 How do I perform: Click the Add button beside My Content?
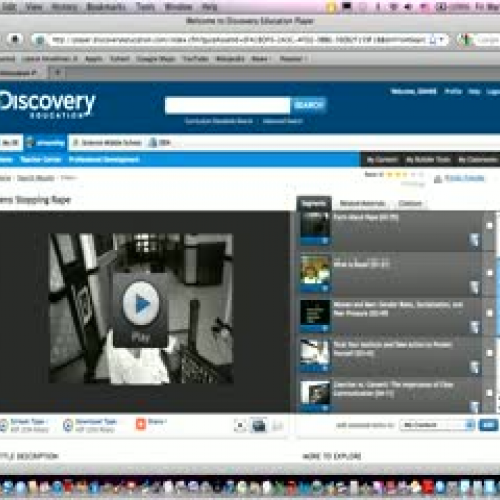488,425
